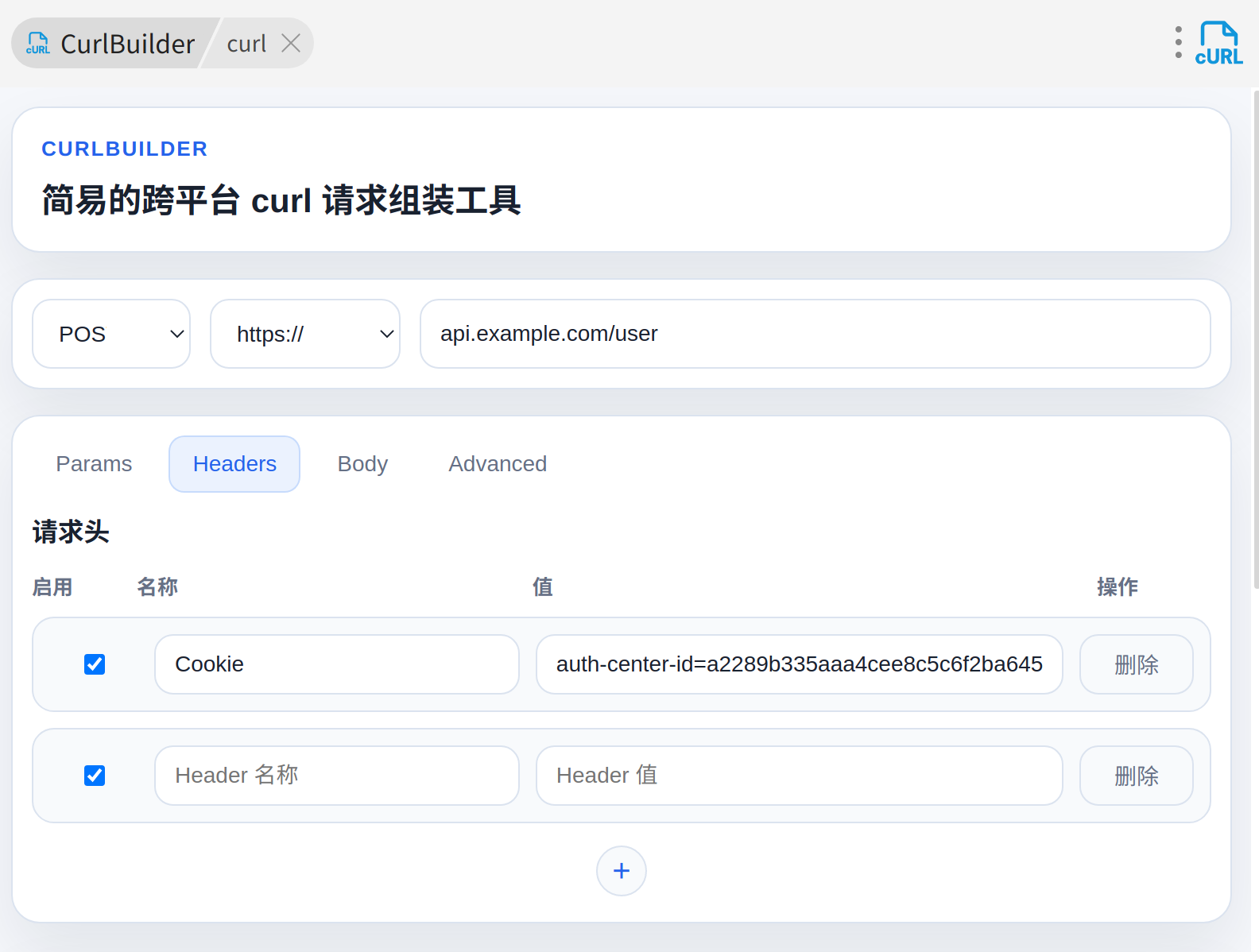Disable the Cookie header checkbox
Viewport: 1259px width, 952px height.
[95, 664]
